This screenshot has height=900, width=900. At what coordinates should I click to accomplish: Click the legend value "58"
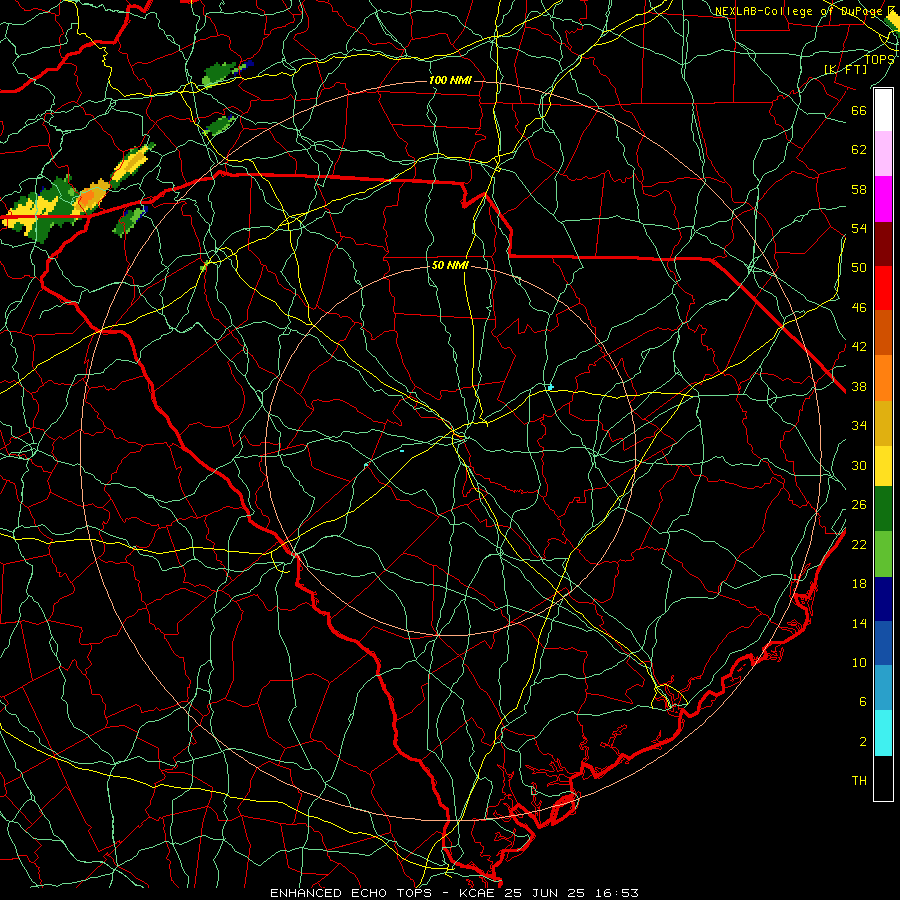859,189
